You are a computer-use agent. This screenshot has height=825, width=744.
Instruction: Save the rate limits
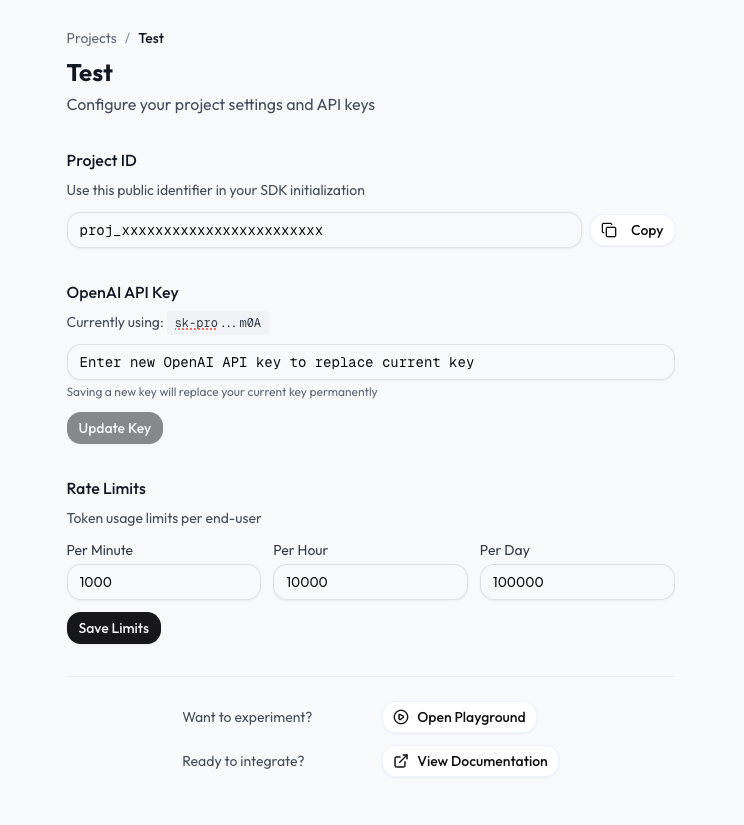(113, 628)
